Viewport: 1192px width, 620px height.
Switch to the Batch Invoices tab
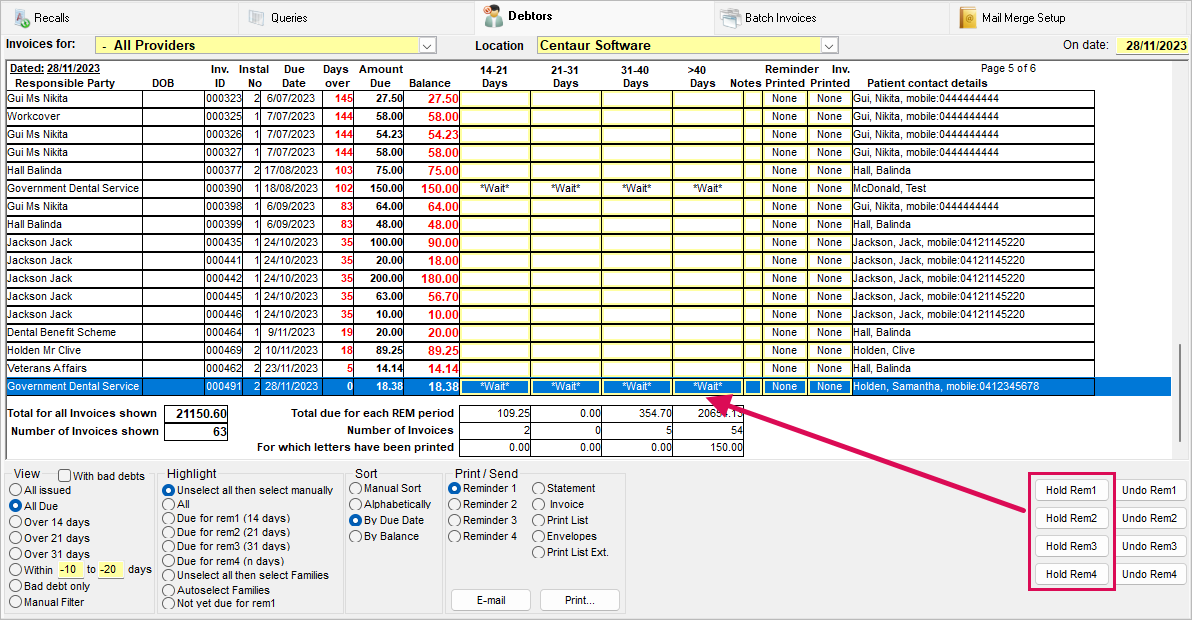780,18
